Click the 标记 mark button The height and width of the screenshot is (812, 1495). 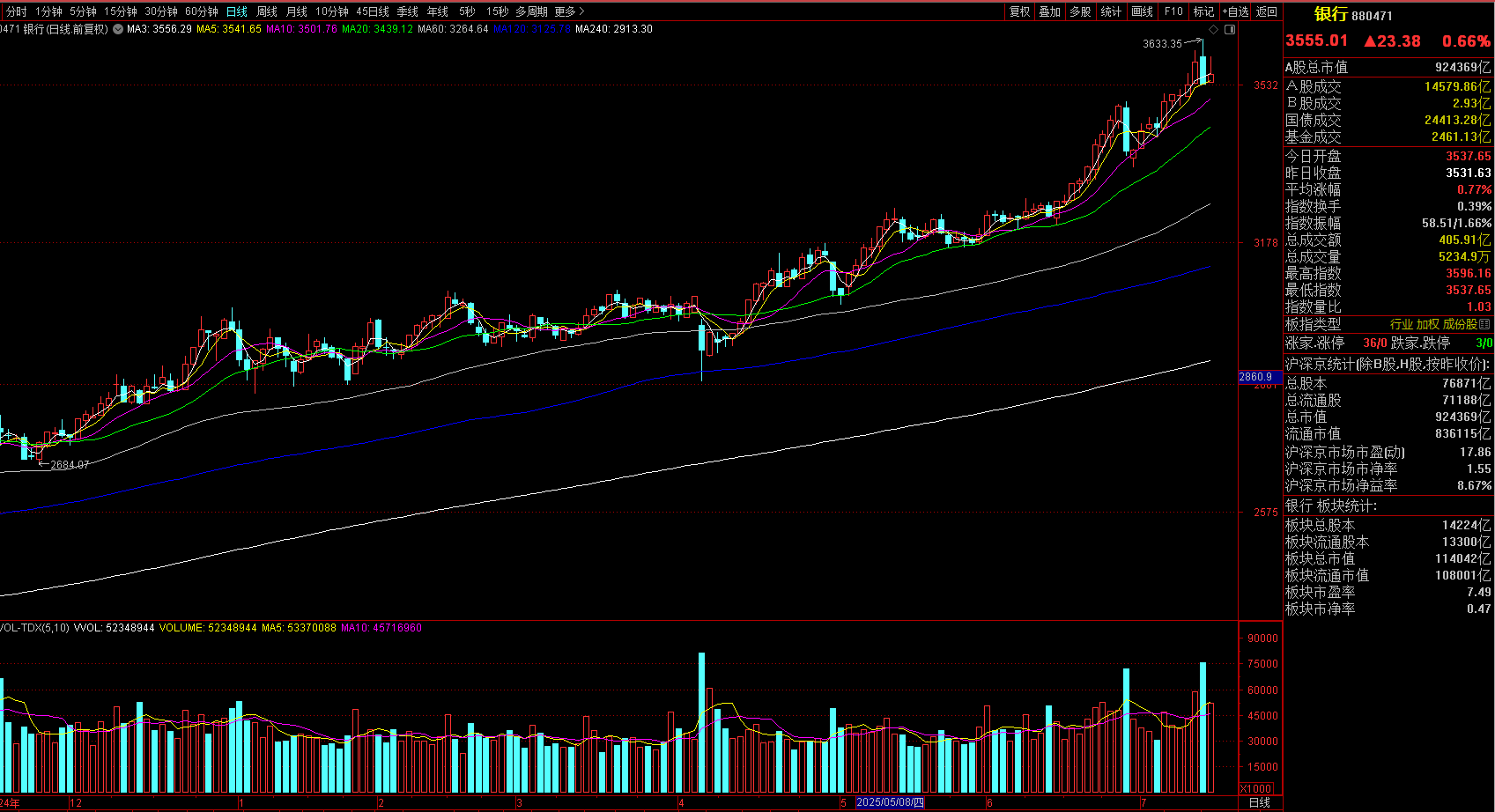(x=1203, y=11)
